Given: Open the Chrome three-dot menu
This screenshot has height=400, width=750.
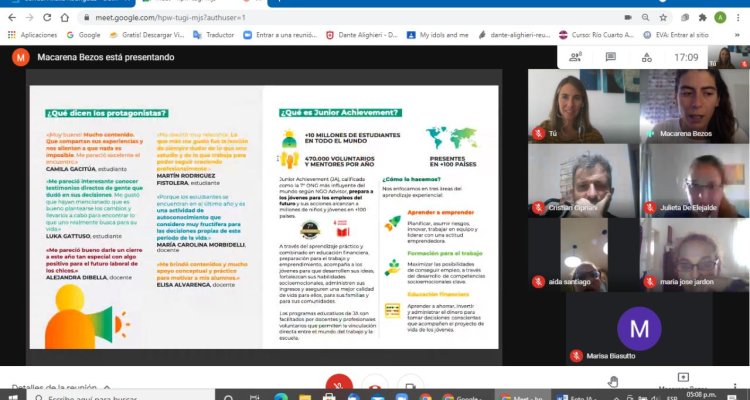Looking at the screenshot, I should point(739,18).
